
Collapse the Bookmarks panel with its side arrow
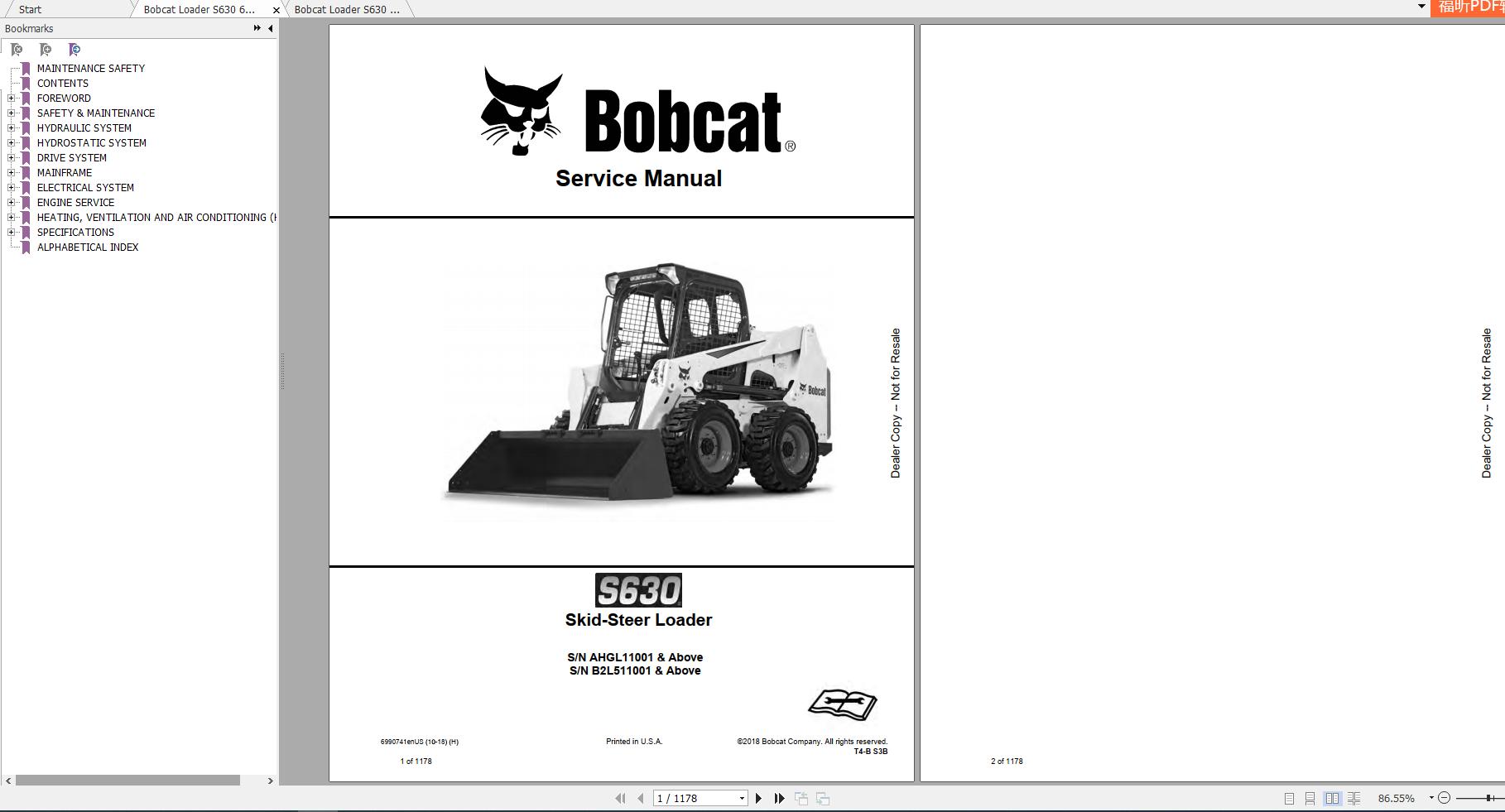click(x=269, y=27)
